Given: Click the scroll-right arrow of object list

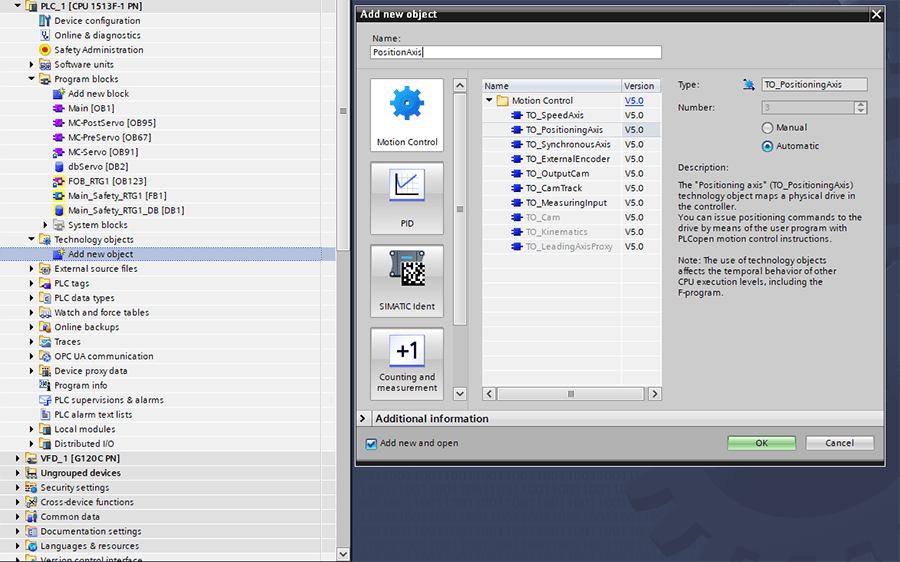Looking at the screenshot, I should [x=654, y=394].
